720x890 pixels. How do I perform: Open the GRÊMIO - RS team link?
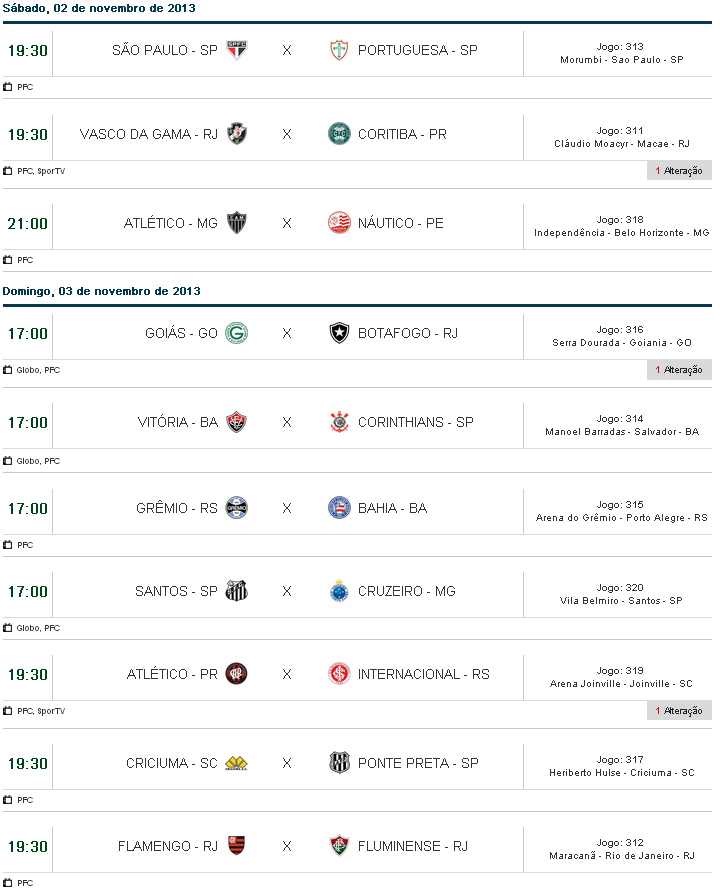[176, 508]
